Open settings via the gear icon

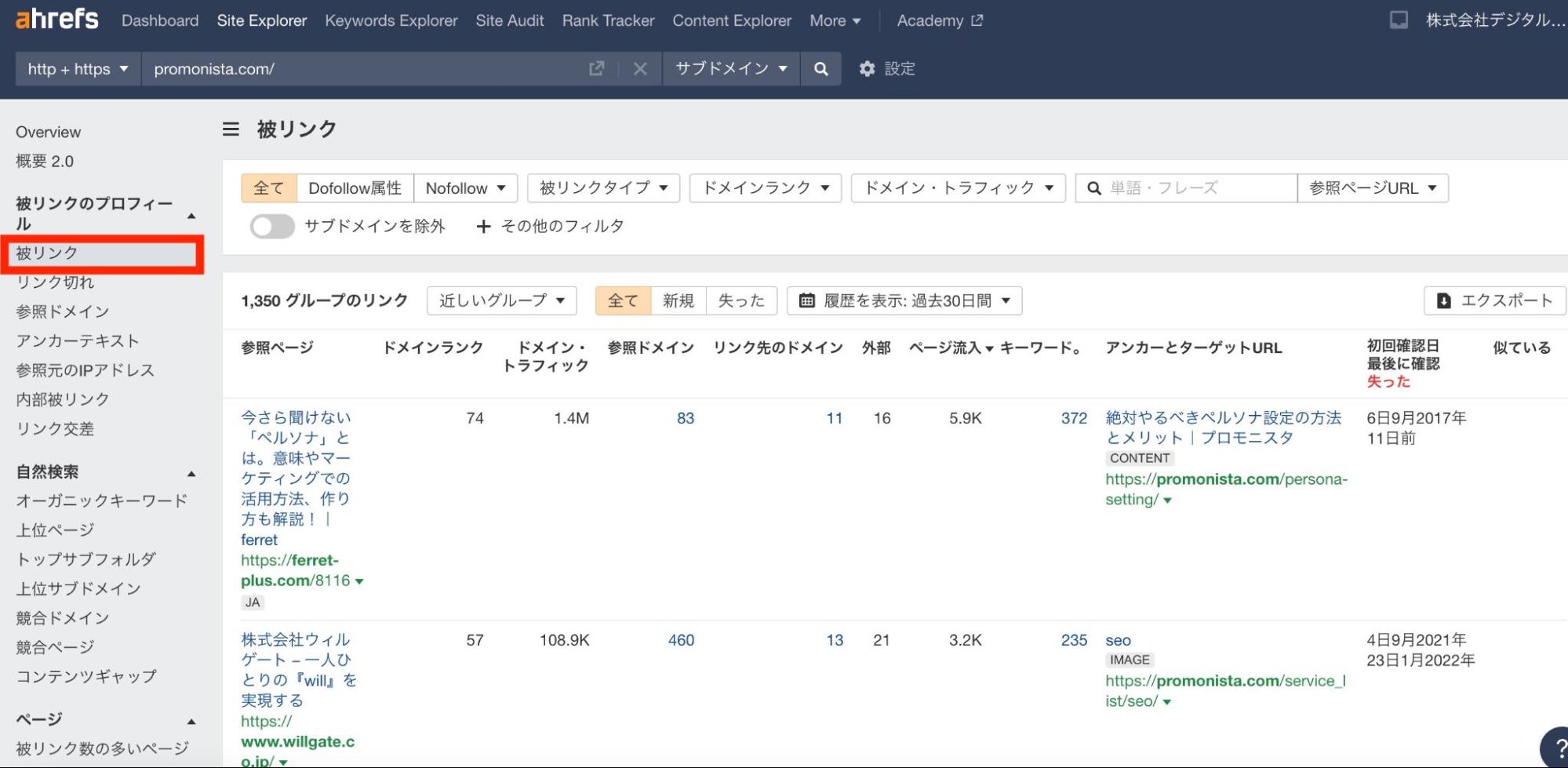pos(867,69)
